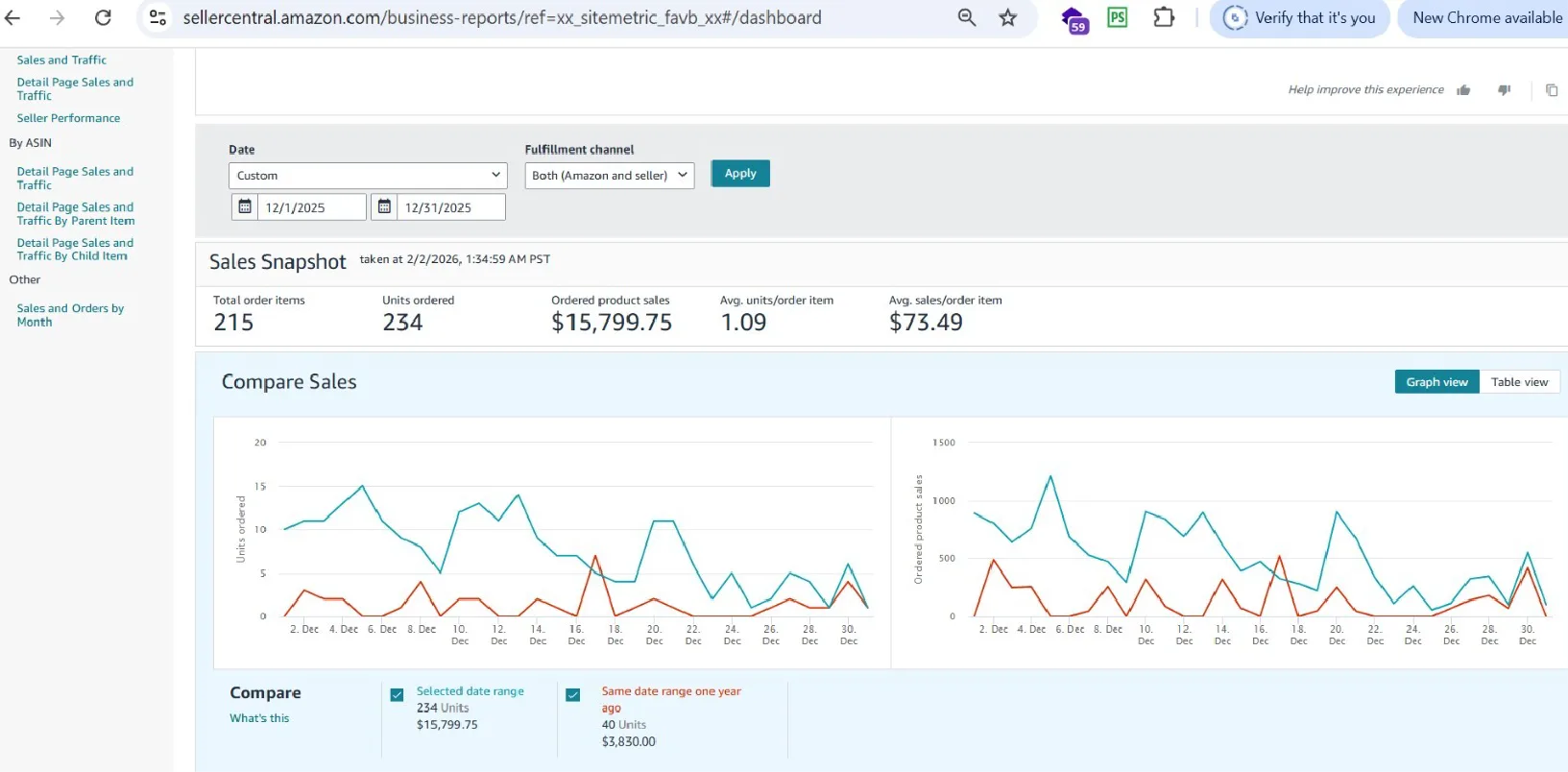Open the end date calendar icon
The height and width of the screenshot is (772, 1568).
(x=384, y=206)
